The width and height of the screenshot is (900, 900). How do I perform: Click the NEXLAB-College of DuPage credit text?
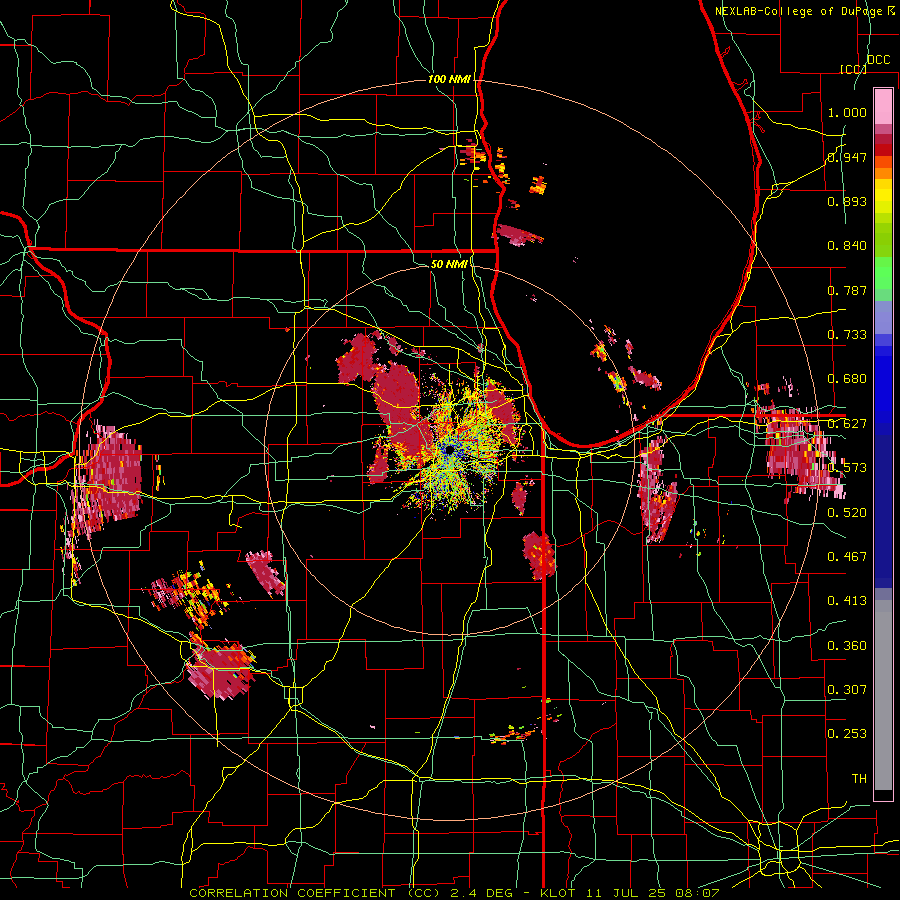(x=798, y=11)
